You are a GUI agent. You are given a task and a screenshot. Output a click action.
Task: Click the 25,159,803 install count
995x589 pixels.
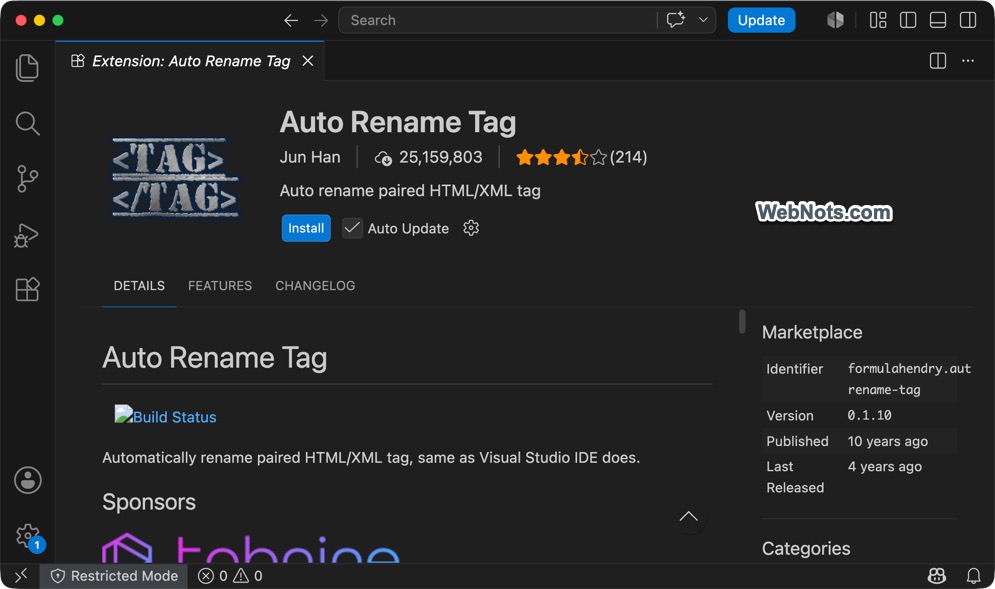(428, 157)
